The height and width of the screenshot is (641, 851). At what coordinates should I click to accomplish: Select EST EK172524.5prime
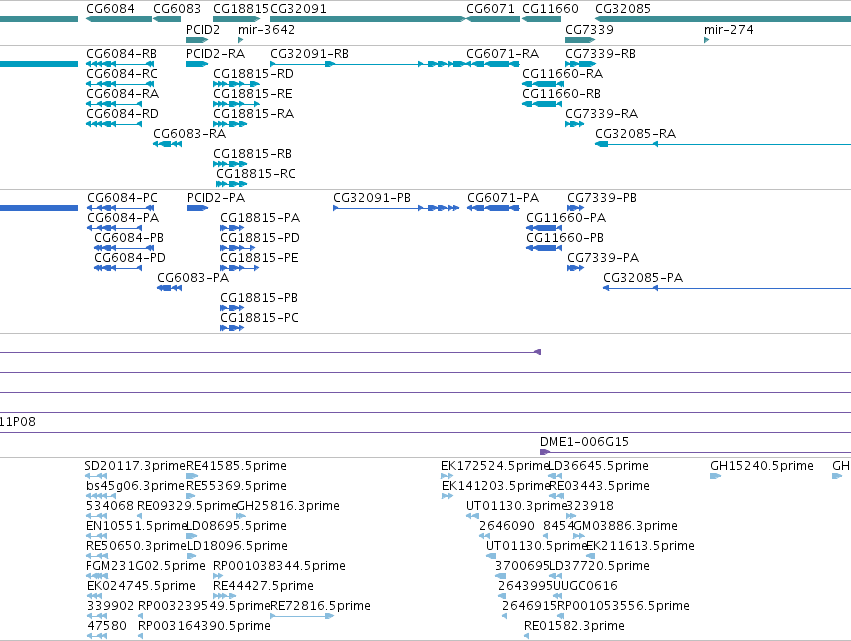click(495, 466)
